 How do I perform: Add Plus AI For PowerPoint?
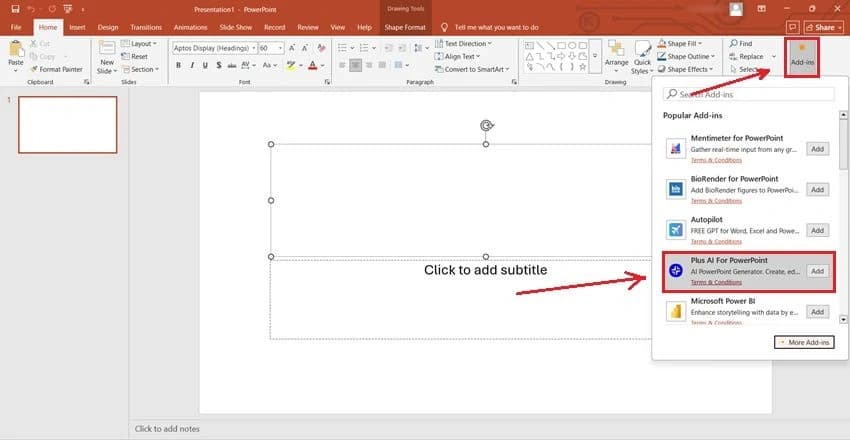pyautogui.click(x=817, y=271)
